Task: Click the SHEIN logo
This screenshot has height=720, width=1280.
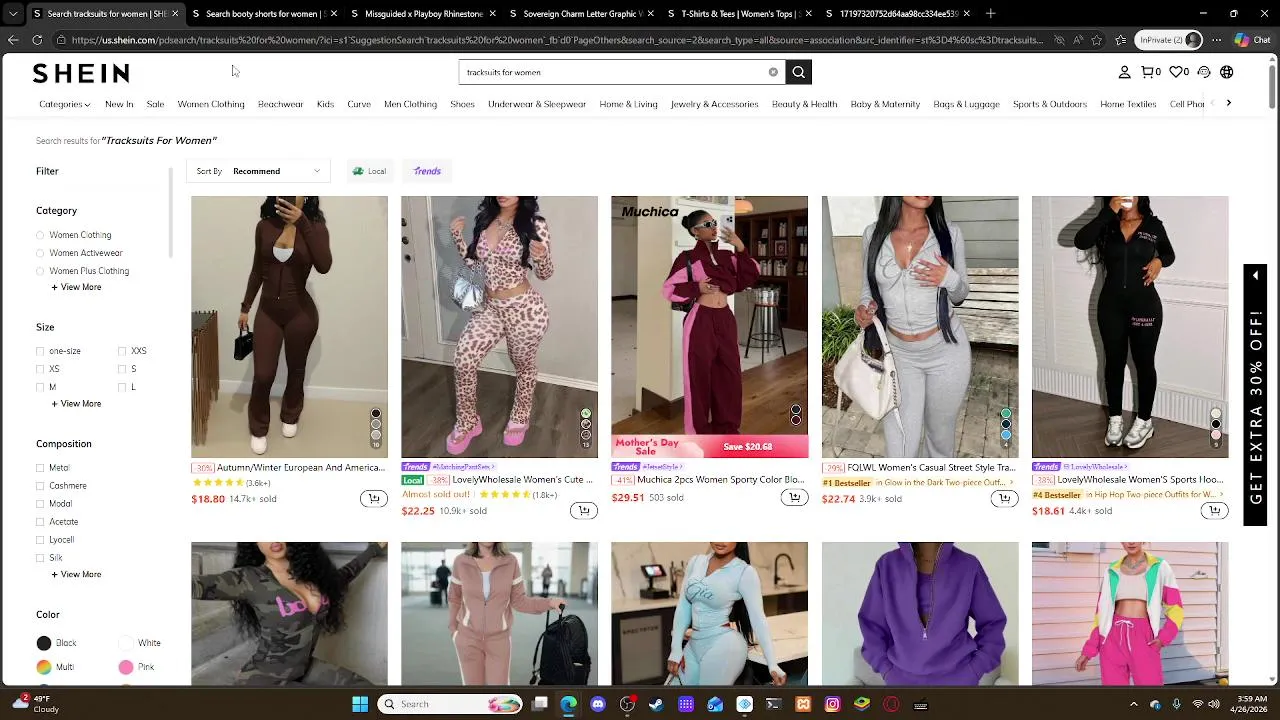Action: pyautogui.click(x=81, y=73)
